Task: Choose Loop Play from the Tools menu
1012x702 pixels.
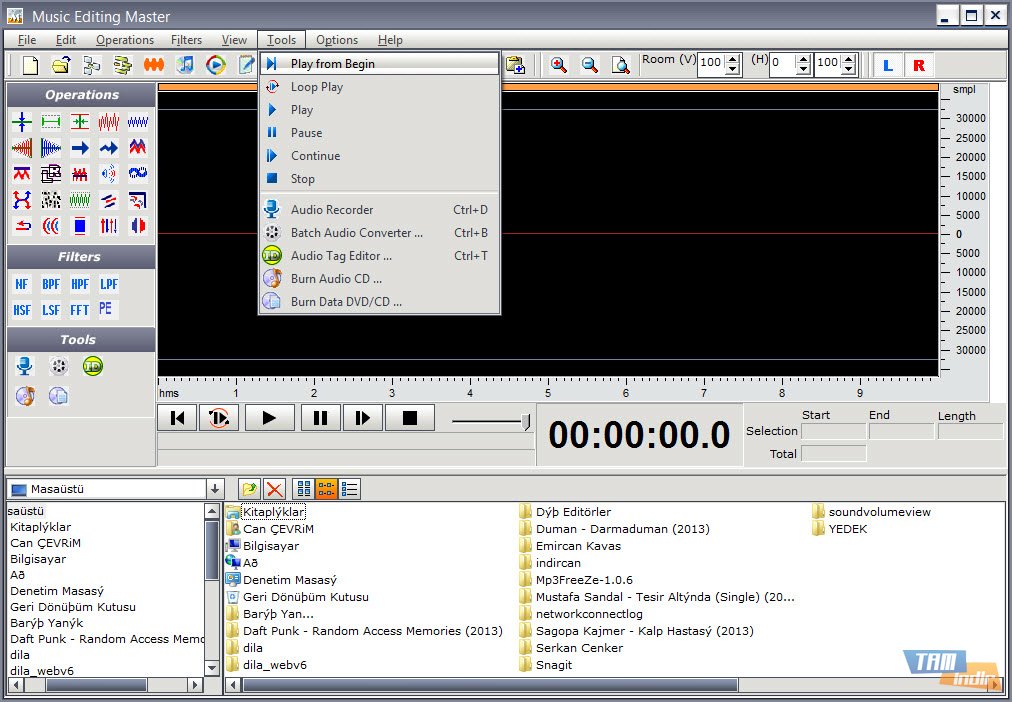Action: tap(380, 86)
